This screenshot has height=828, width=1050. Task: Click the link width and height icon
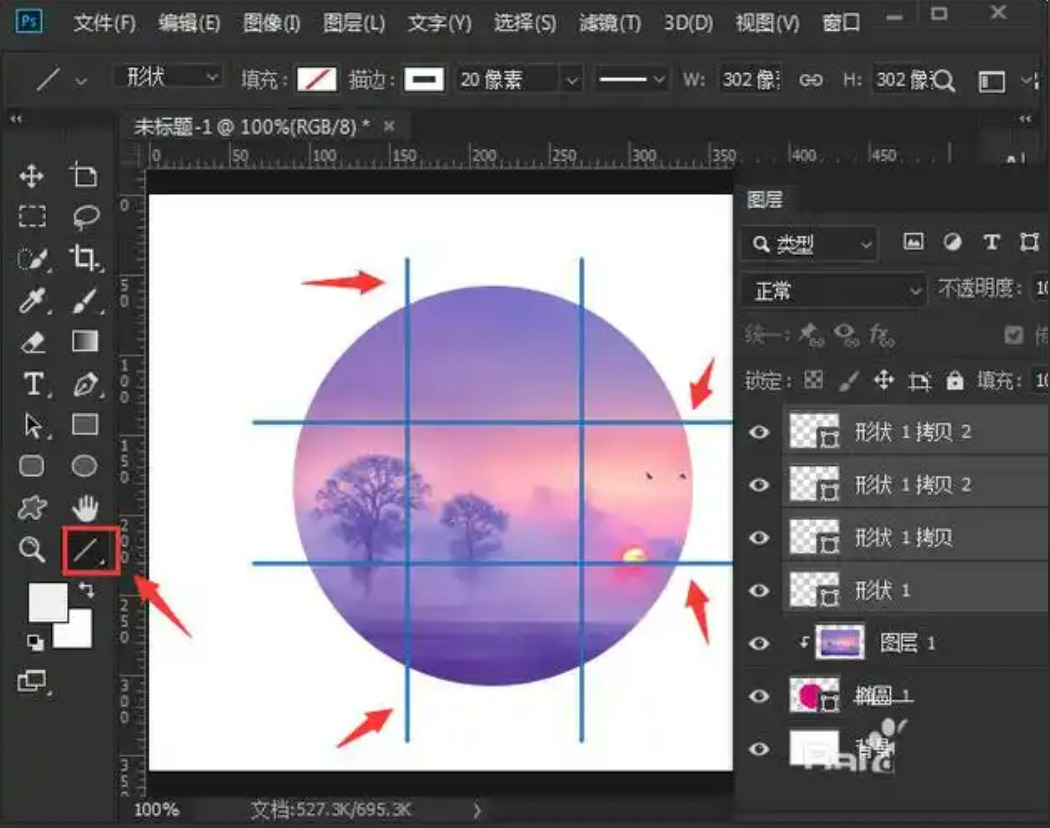(x=810, y=80)
